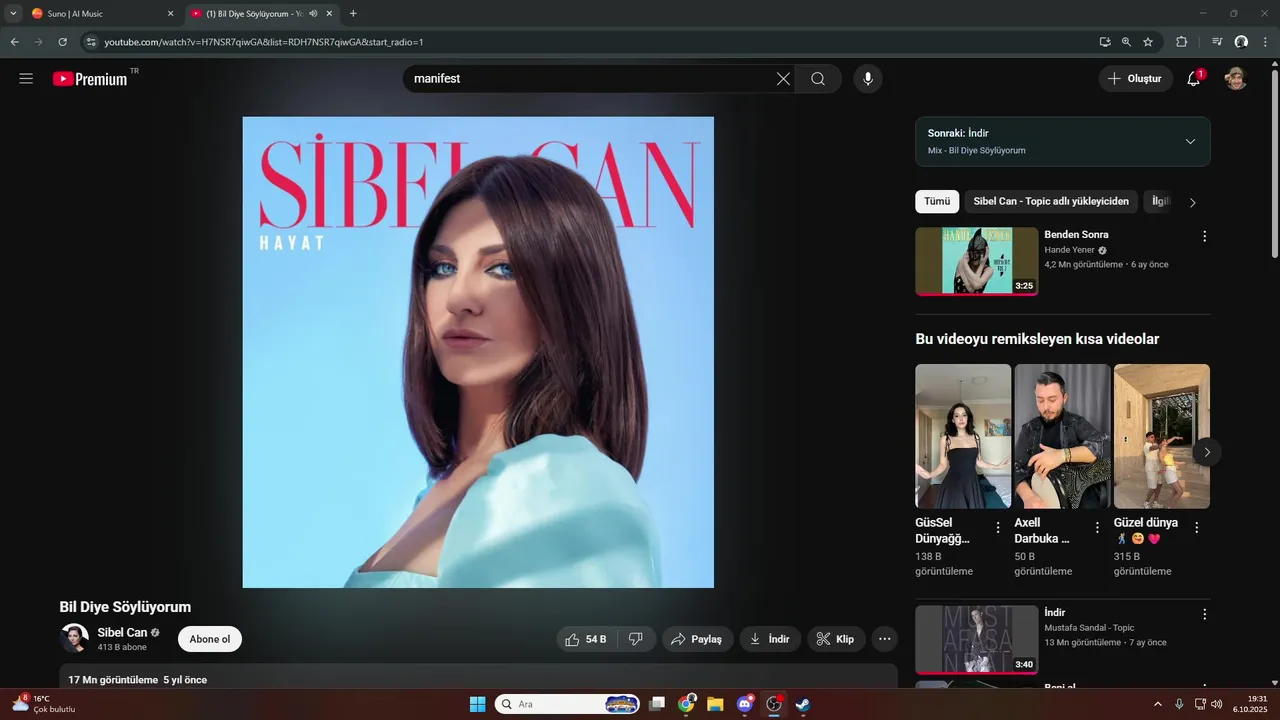Open the Benden Sonra video thumbnail
The height and width of the screenshot is (720, 1280).
coord(976,261)
